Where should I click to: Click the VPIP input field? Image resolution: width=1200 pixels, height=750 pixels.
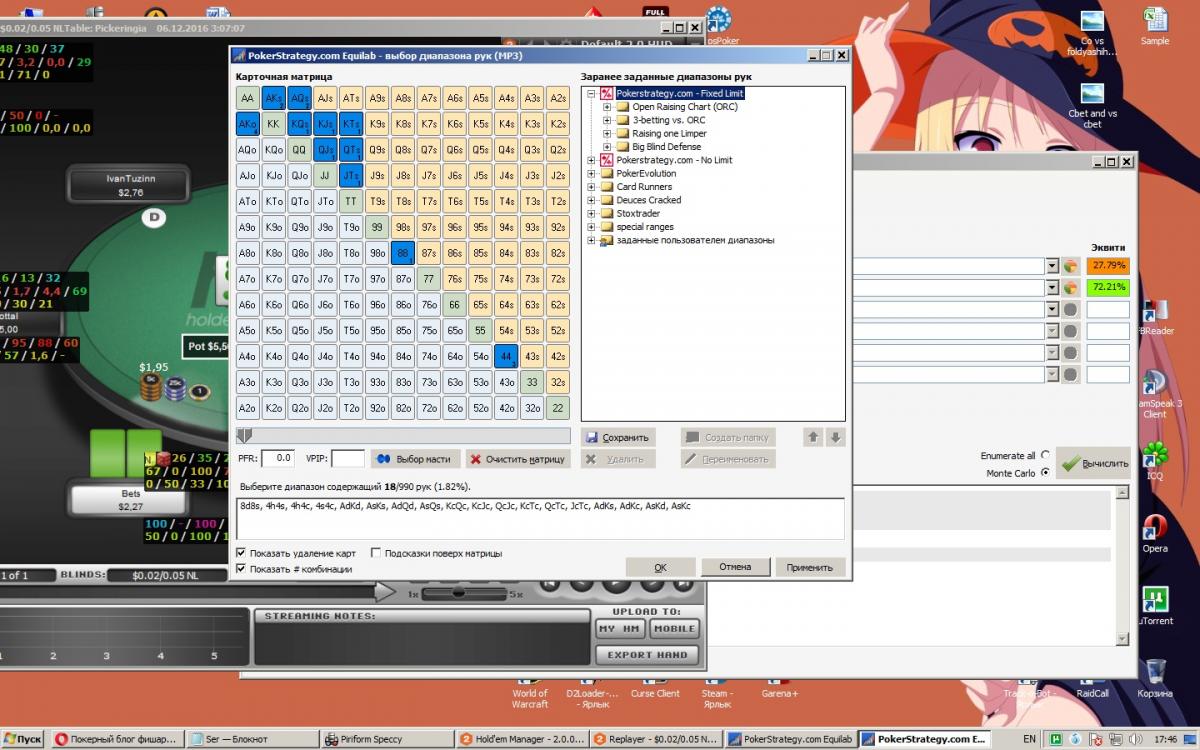(x=348, y=458)
